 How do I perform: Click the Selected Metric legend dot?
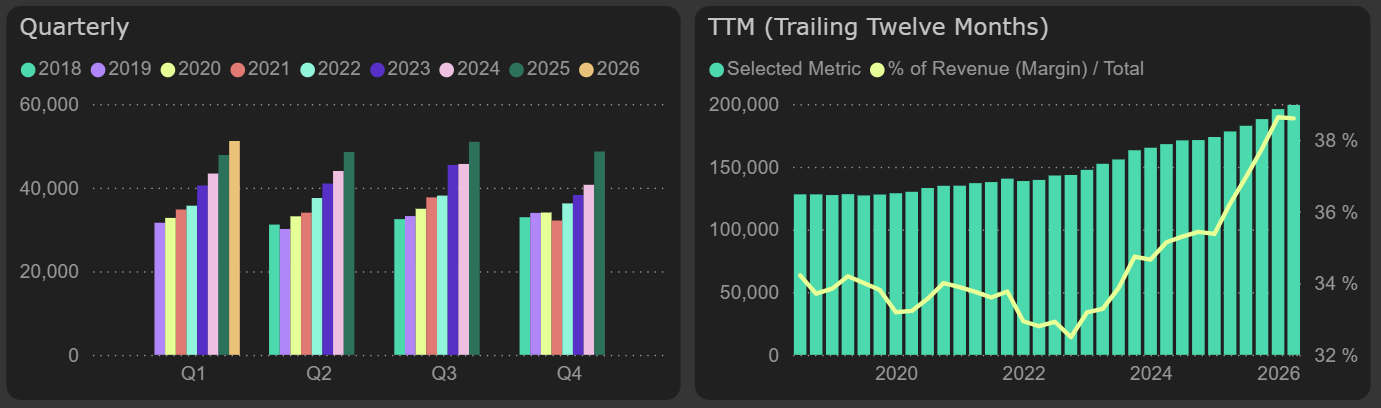717,70
